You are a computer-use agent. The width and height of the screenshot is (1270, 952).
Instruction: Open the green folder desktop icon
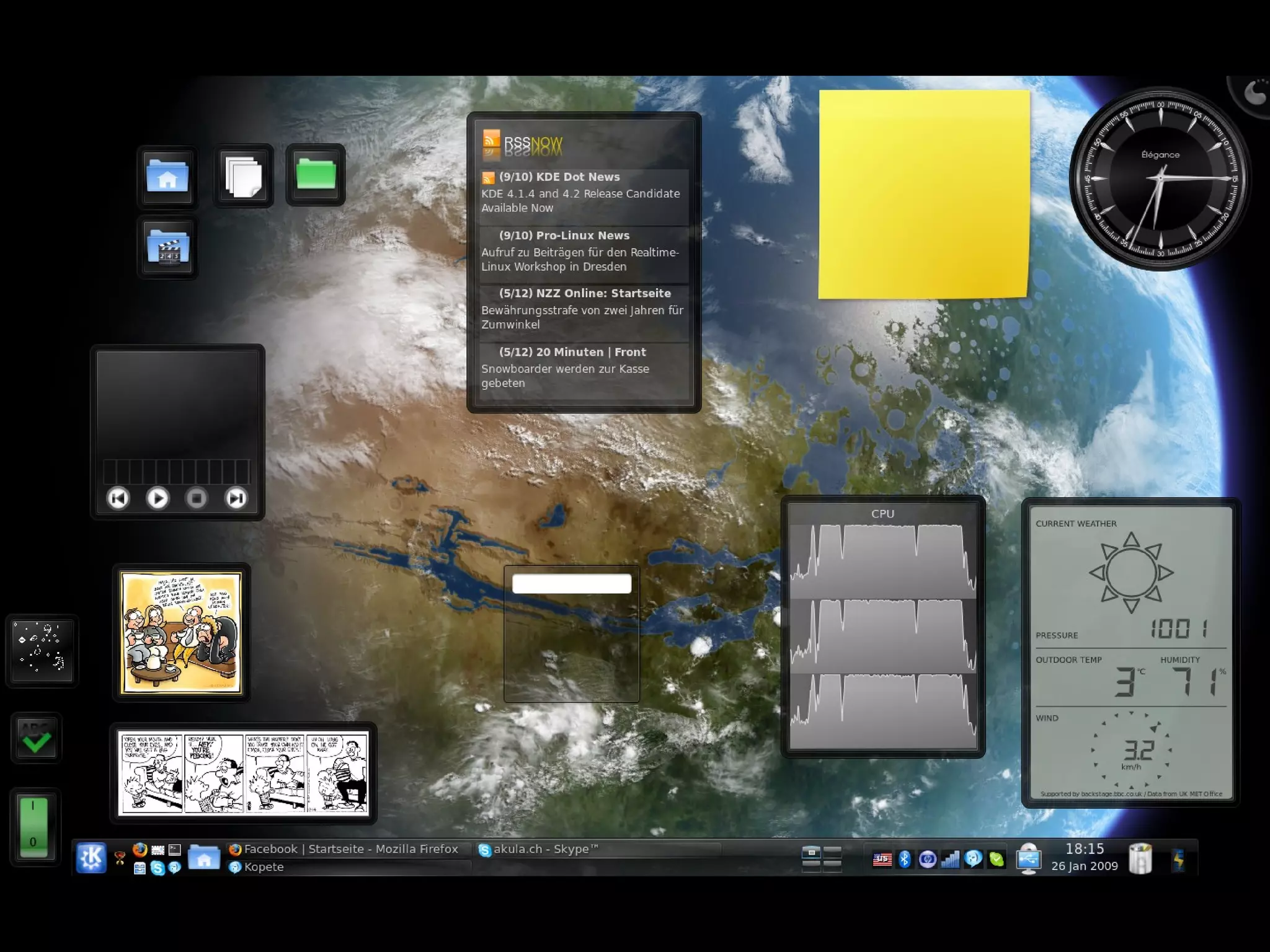(x=316, y=174)
